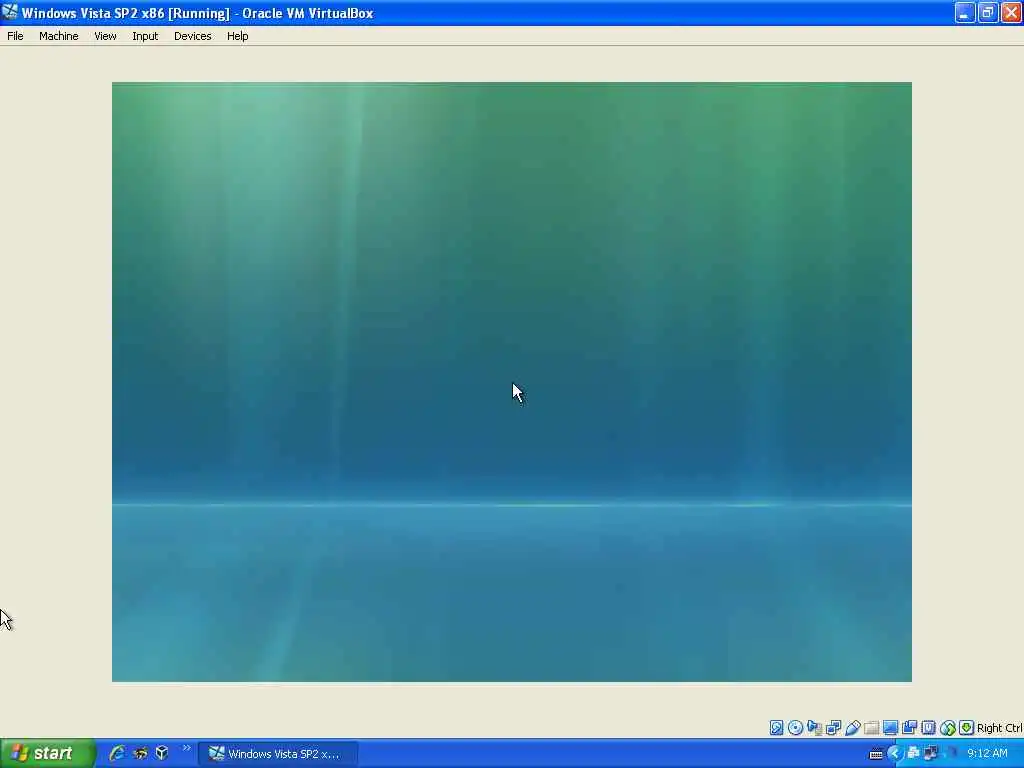
Task: Click the 9:12 AM taskbar clock
Action: [x=987, y=754]
